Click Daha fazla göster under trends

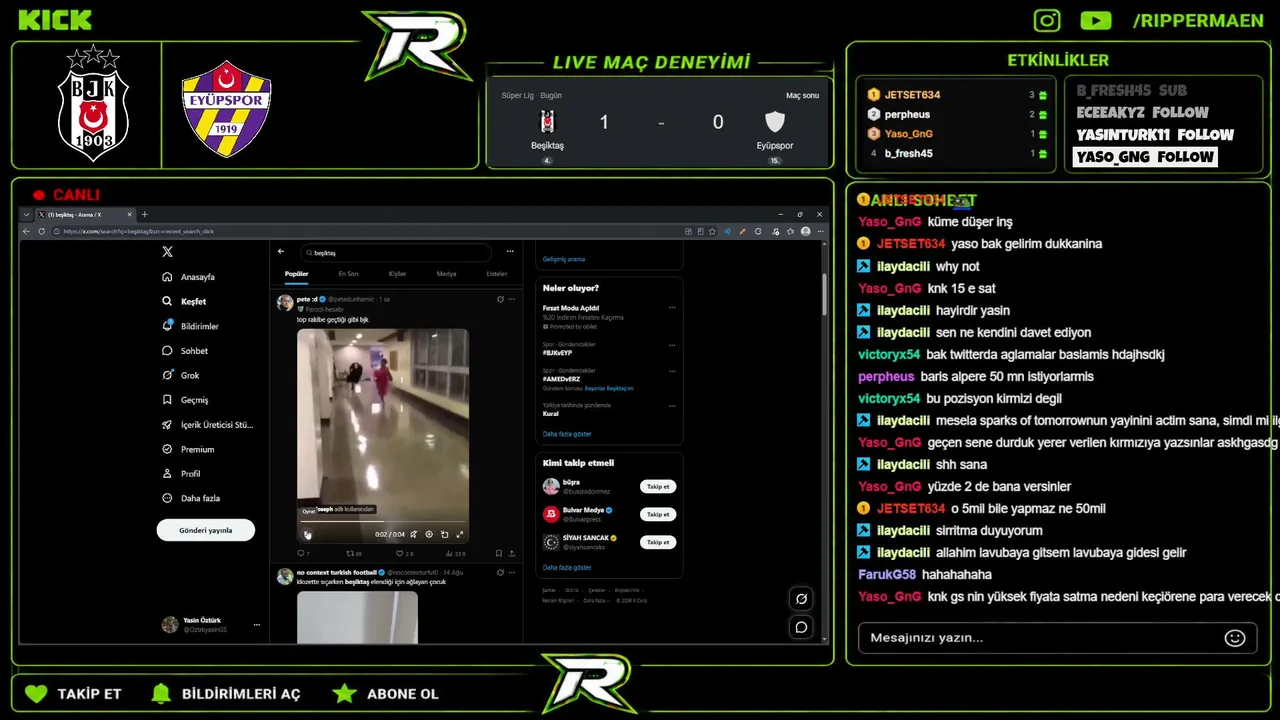pyautogui.click(x=567, y=434)
